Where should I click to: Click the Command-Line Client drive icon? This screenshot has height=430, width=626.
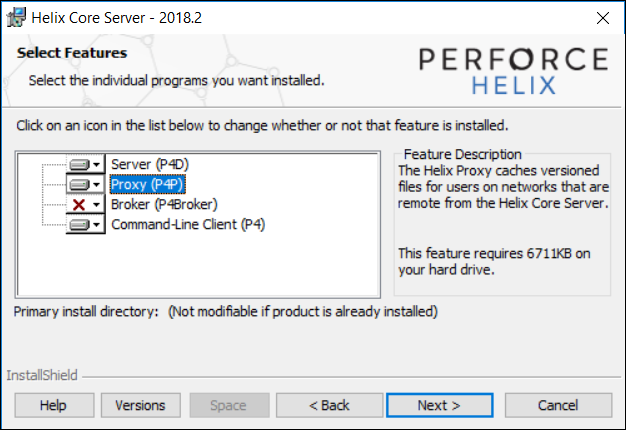coord(80,224)
